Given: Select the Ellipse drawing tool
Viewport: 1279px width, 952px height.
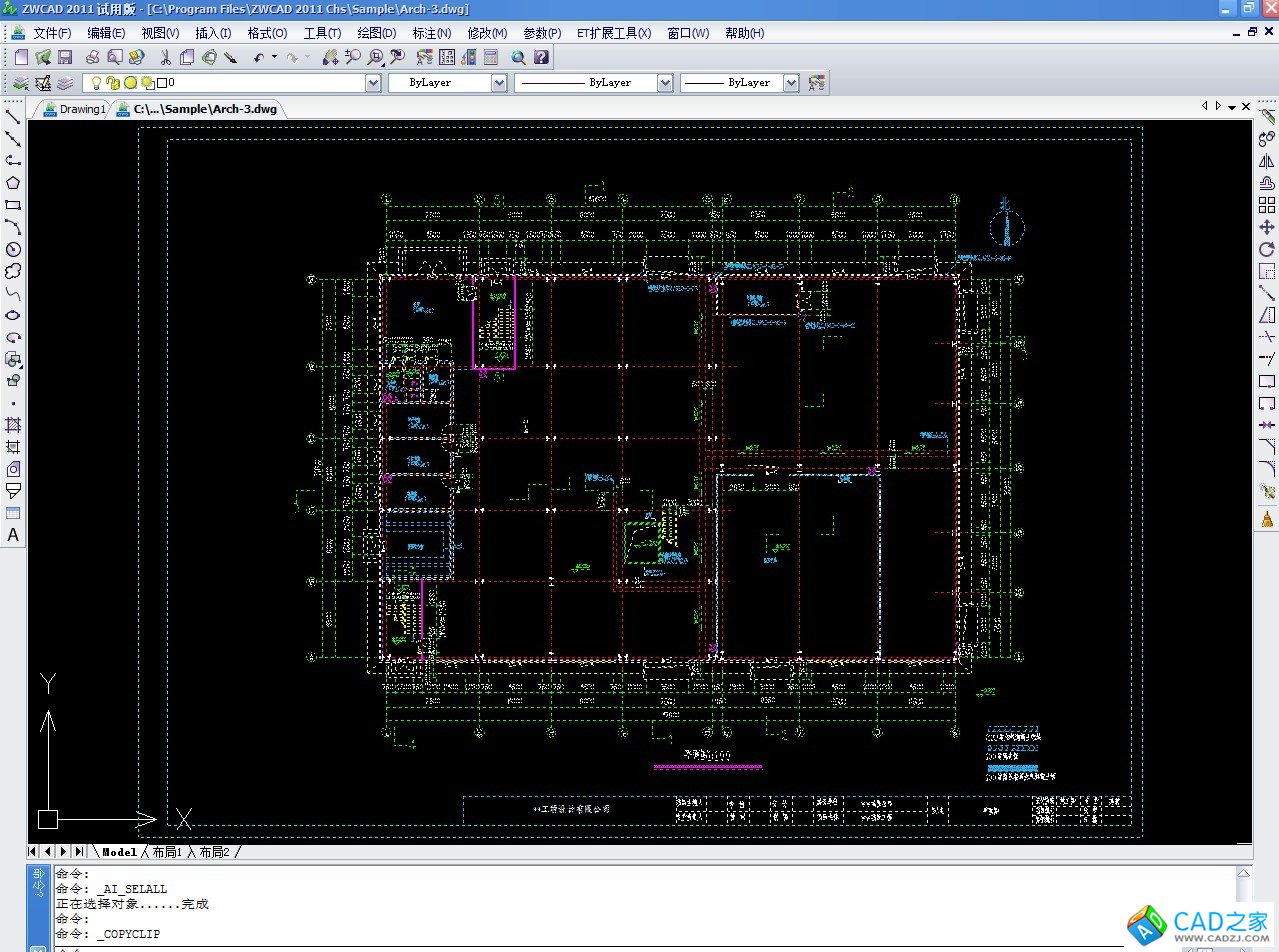Looking at the screenshot, I should pos(13,315).
